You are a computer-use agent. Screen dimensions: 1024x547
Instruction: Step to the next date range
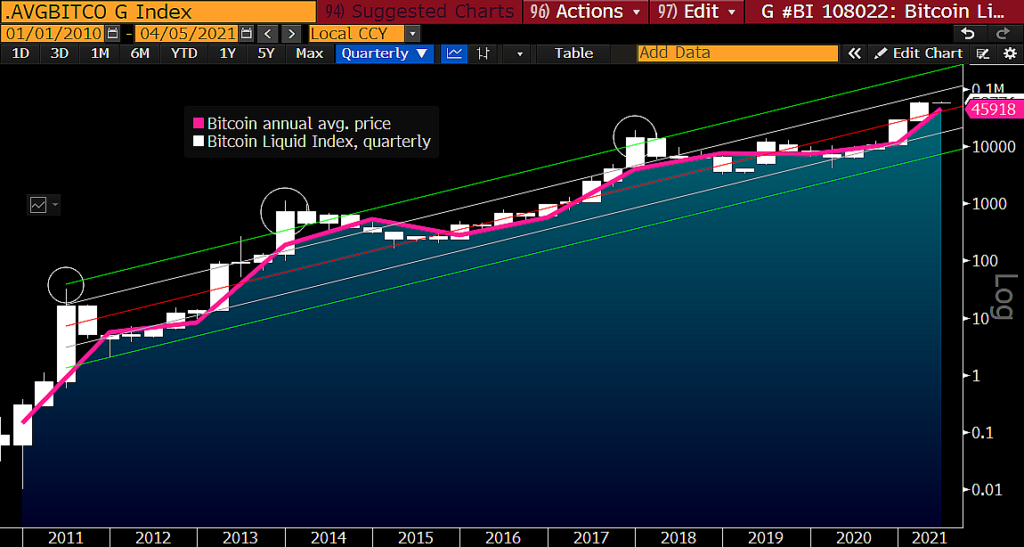point(292,34)
